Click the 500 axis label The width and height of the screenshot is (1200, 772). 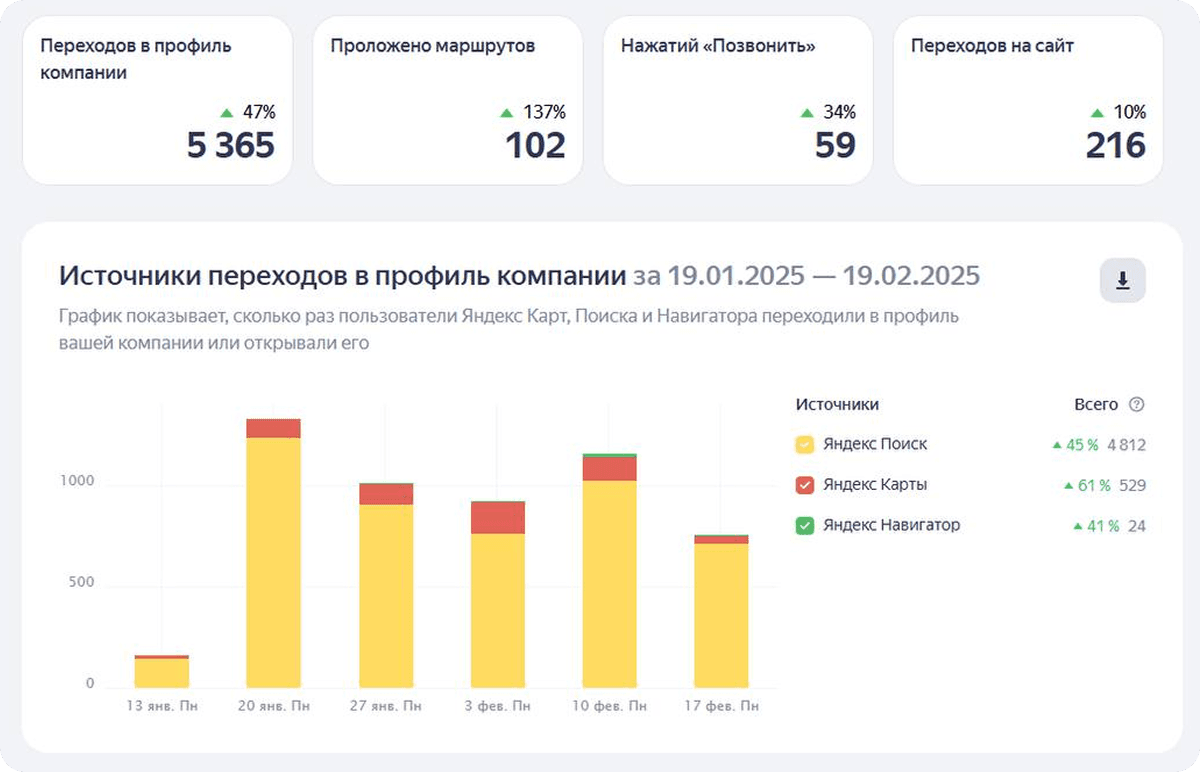coord(81,582)
